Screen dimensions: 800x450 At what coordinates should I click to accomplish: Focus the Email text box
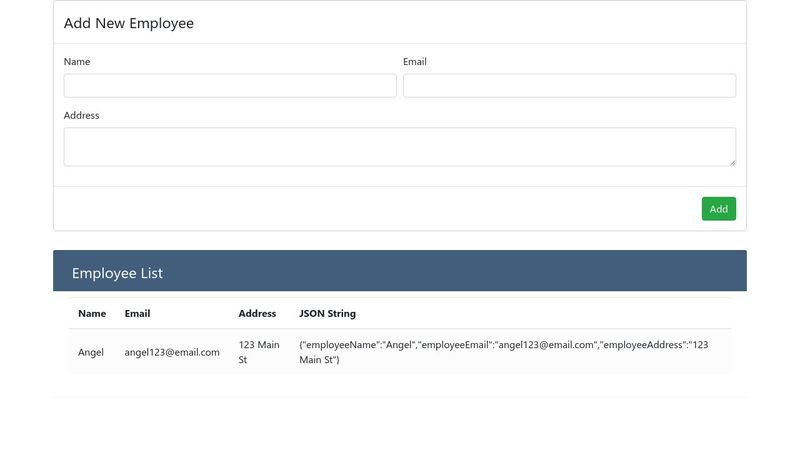click(569, 86)
